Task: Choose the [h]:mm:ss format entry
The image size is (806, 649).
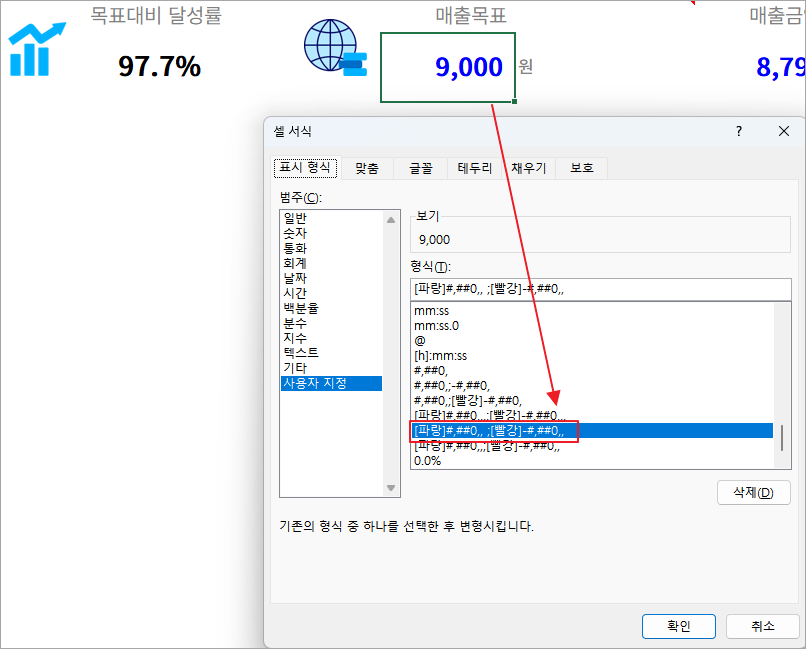Action: (x=441, y=356)
